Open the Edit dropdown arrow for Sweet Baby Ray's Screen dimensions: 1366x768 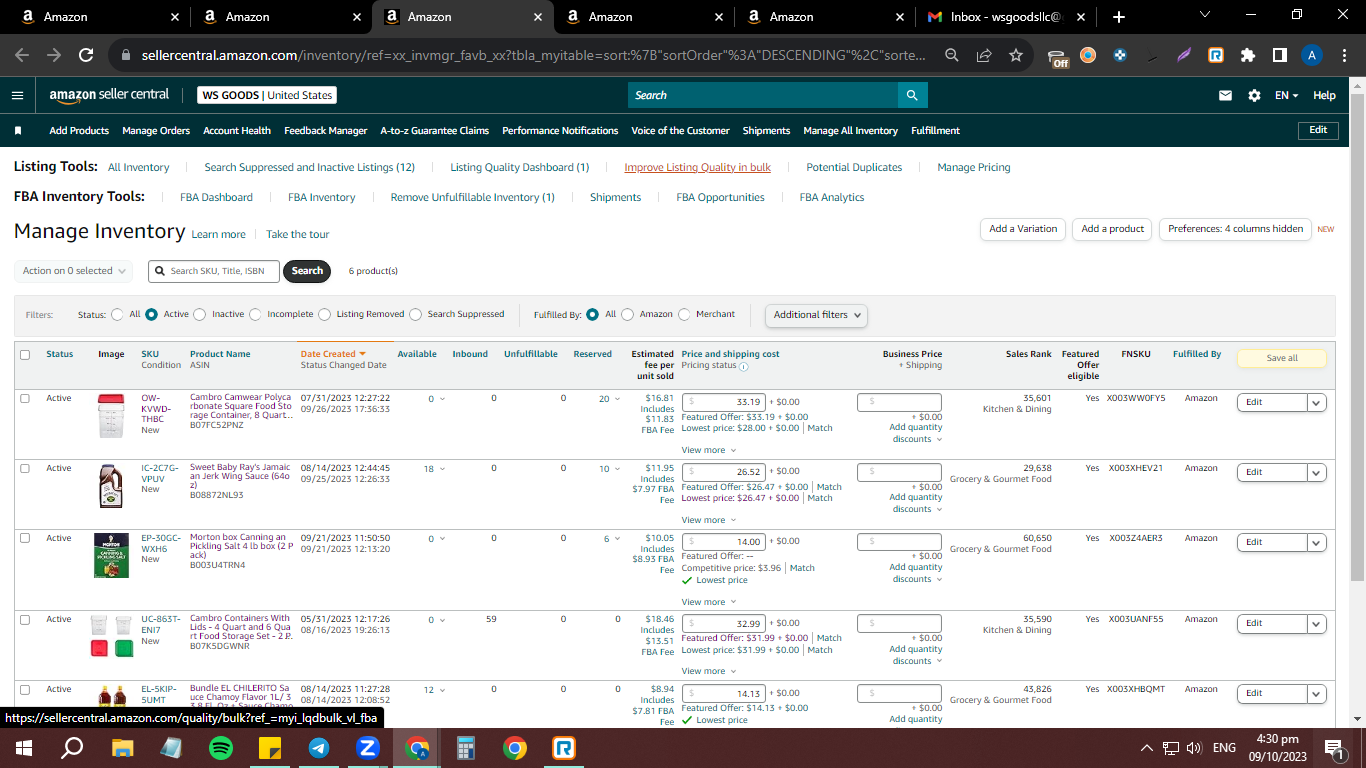1317,472
